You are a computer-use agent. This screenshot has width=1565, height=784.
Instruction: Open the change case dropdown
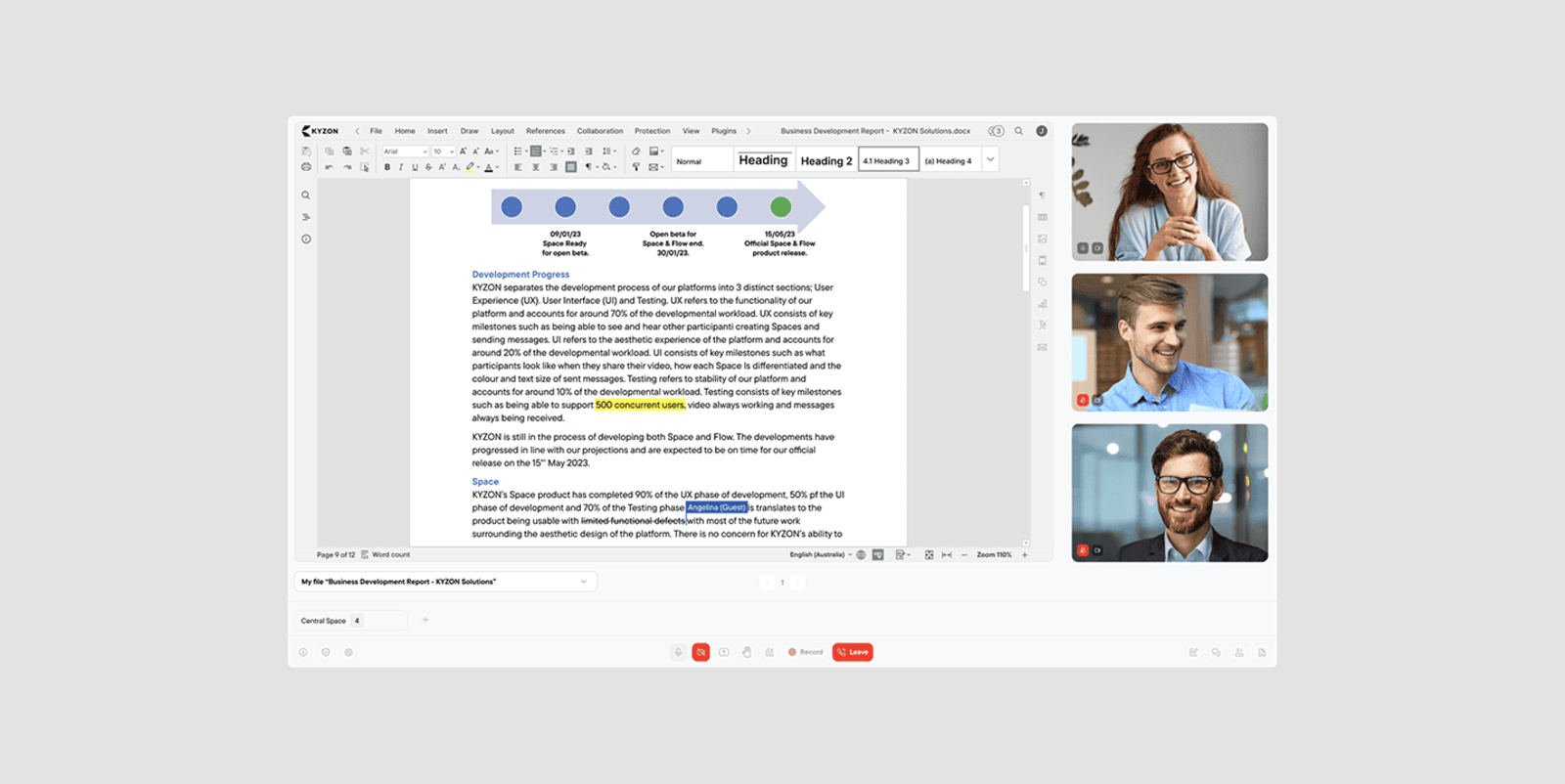click(x=491, y=152)
